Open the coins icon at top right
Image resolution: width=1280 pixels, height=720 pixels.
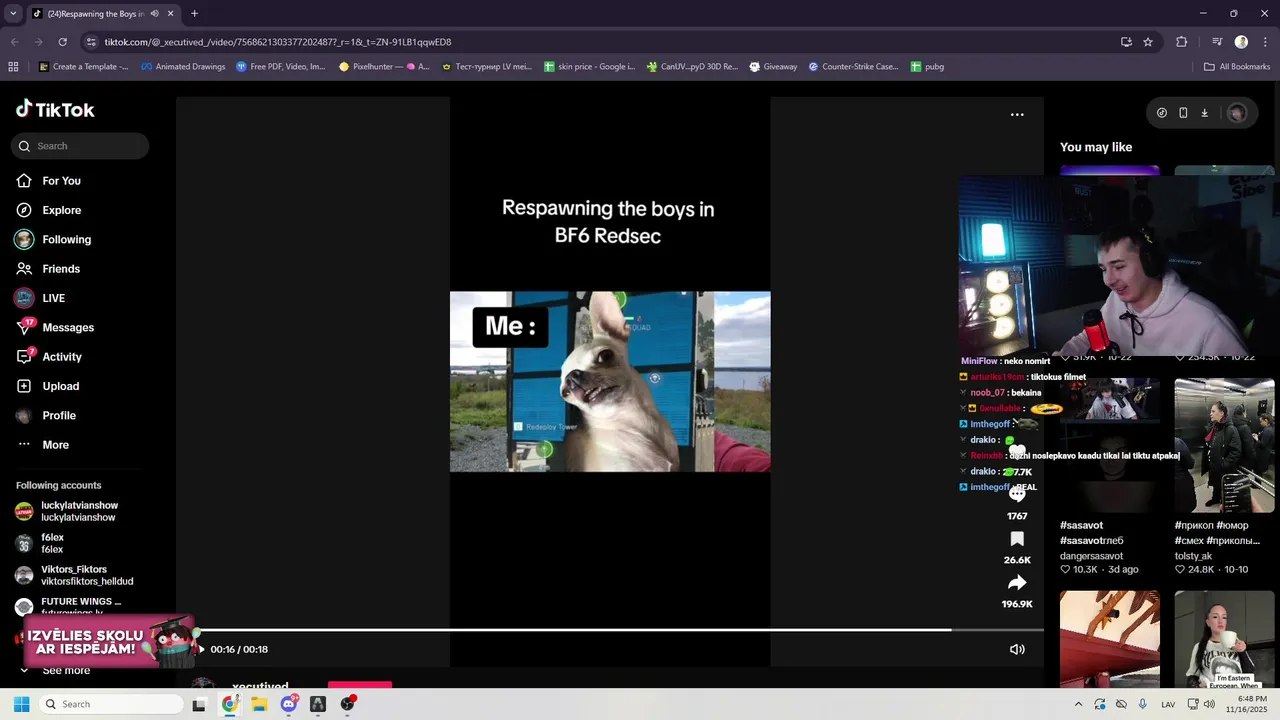(1161, 113)
